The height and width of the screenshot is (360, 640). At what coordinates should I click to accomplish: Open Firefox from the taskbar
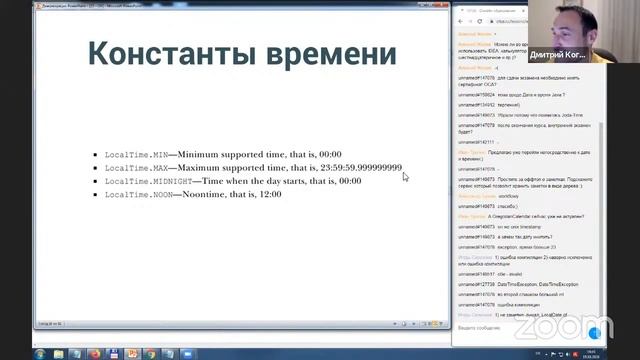click(95, 354)
